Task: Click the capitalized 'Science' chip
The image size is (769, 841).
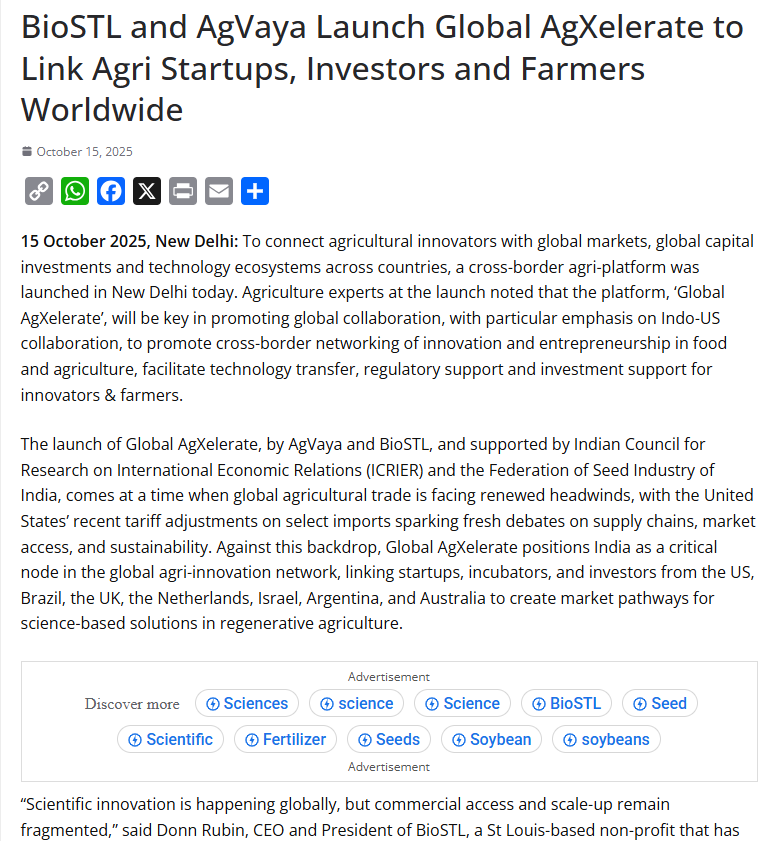Action: click(x=462, y=703)
